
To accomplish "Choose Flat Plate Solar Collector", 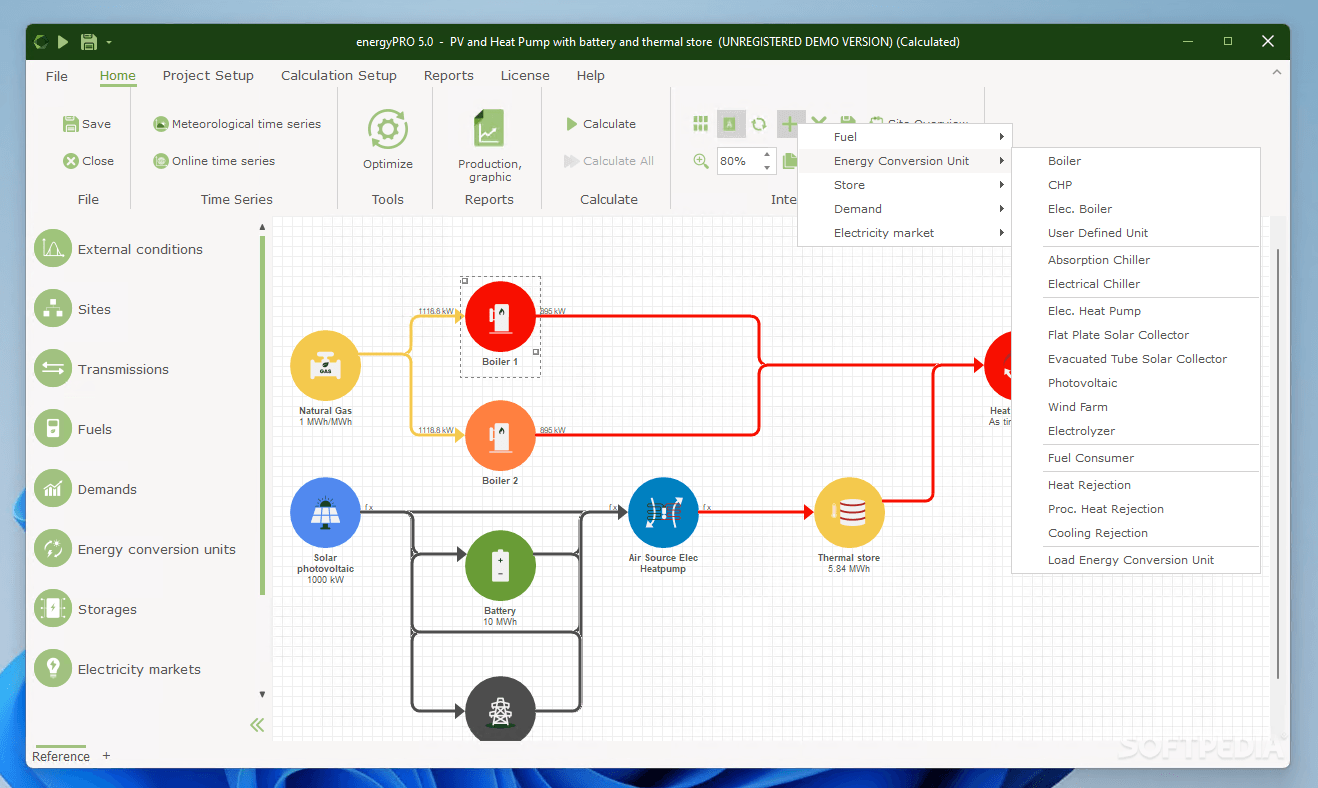I will pyautogui.click(x=1136, y=335).
